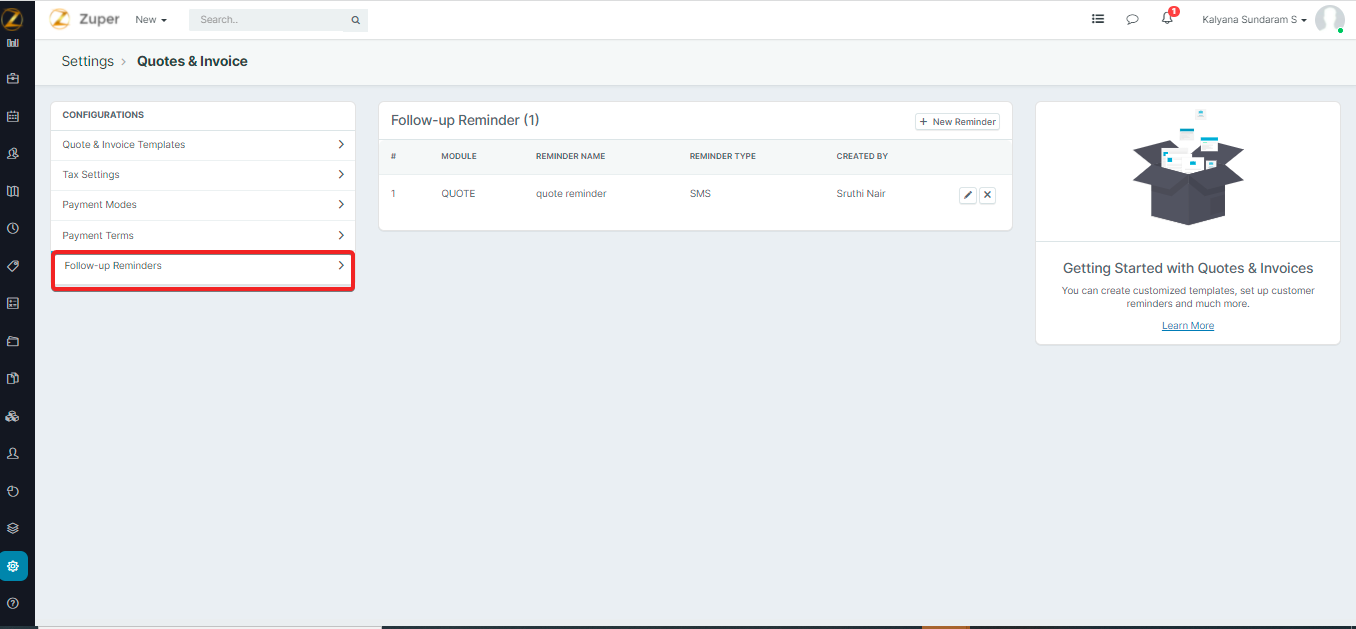
Task: Open the price tag icon in sidebar
Action: click(x=13, y=266)
